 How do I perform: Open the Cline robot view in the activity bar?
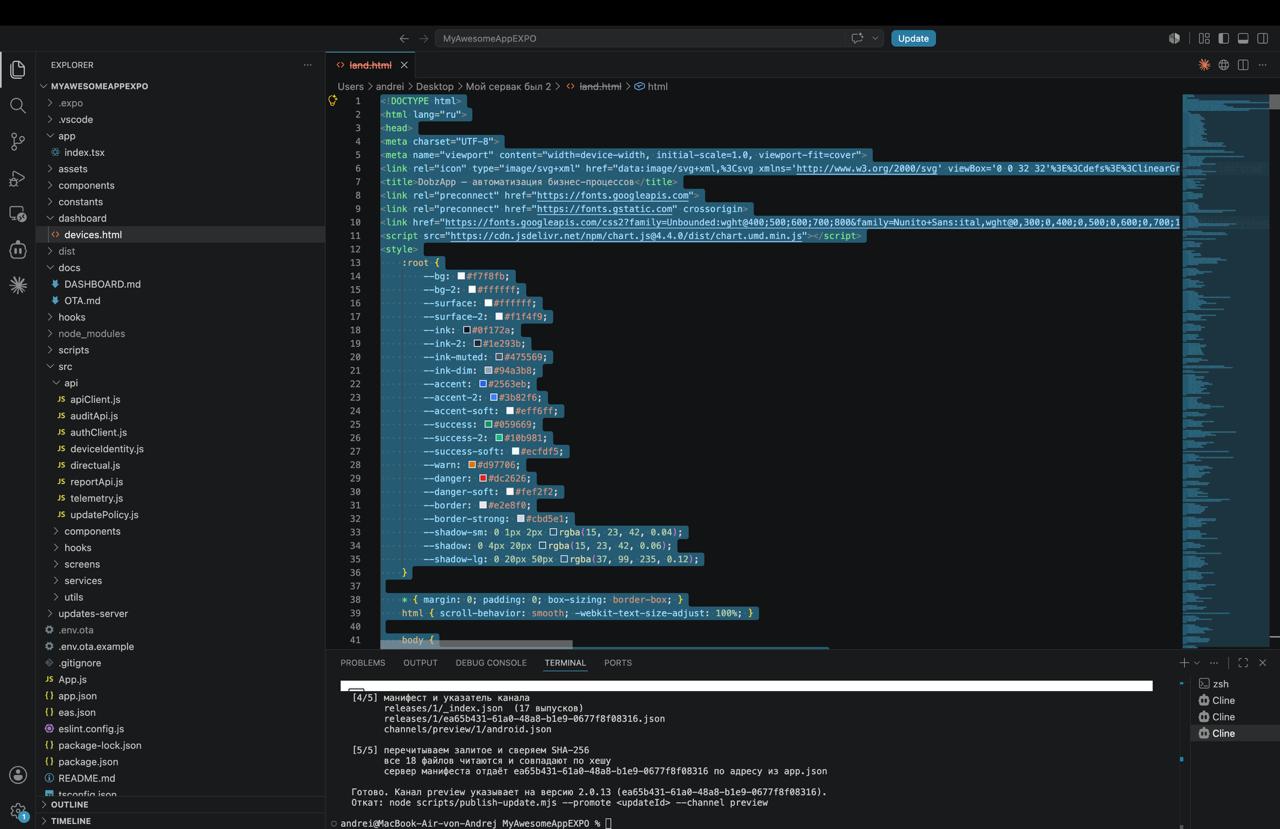tap(17, 250)
